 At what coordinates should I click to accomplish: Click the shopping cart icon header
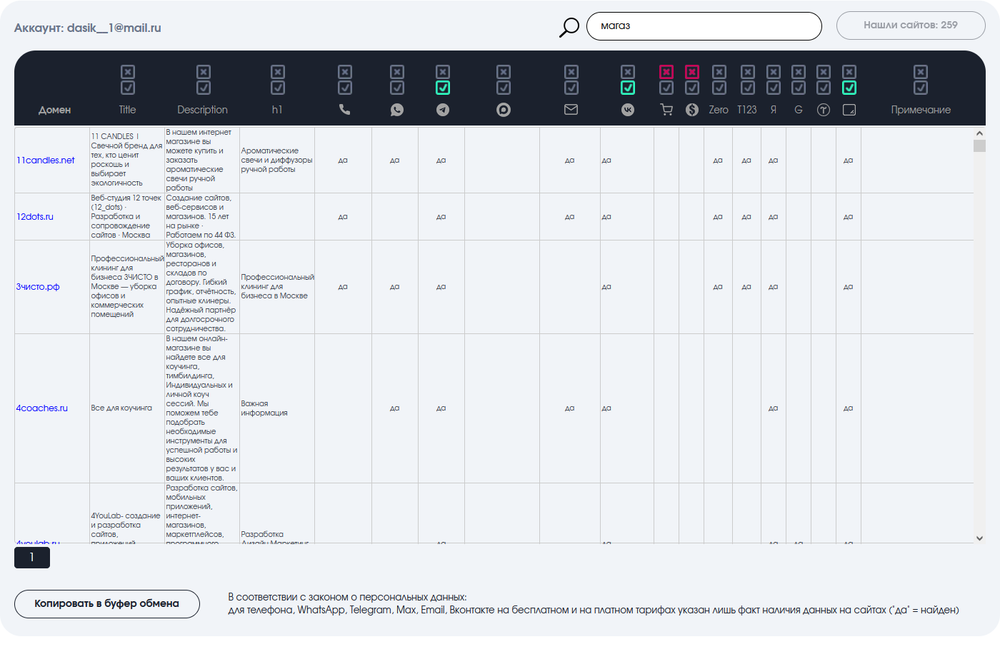(x=666, y=110)
